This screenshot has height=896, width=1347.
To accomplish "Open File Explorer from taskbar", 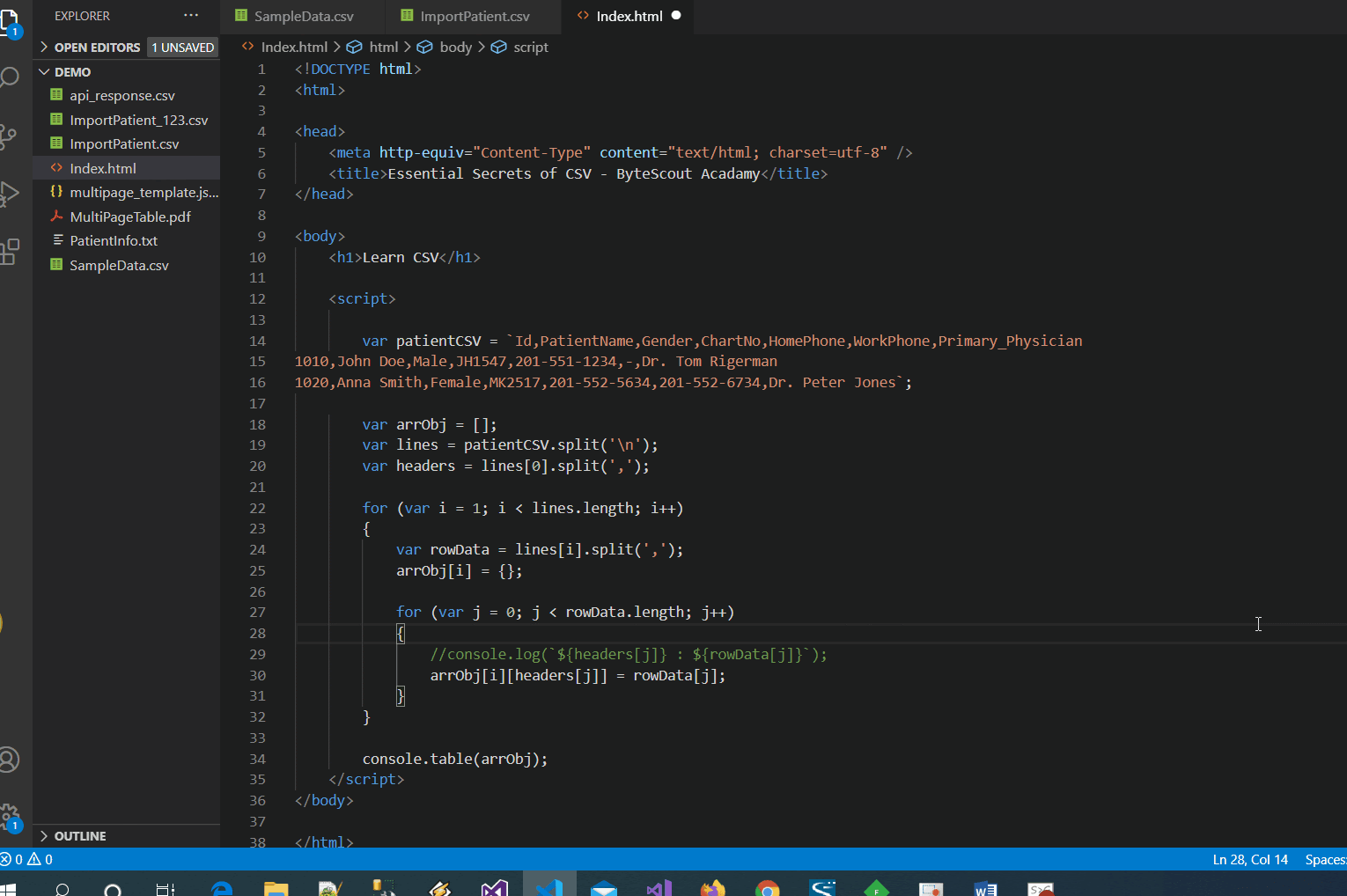I will [x=276, y=889].
